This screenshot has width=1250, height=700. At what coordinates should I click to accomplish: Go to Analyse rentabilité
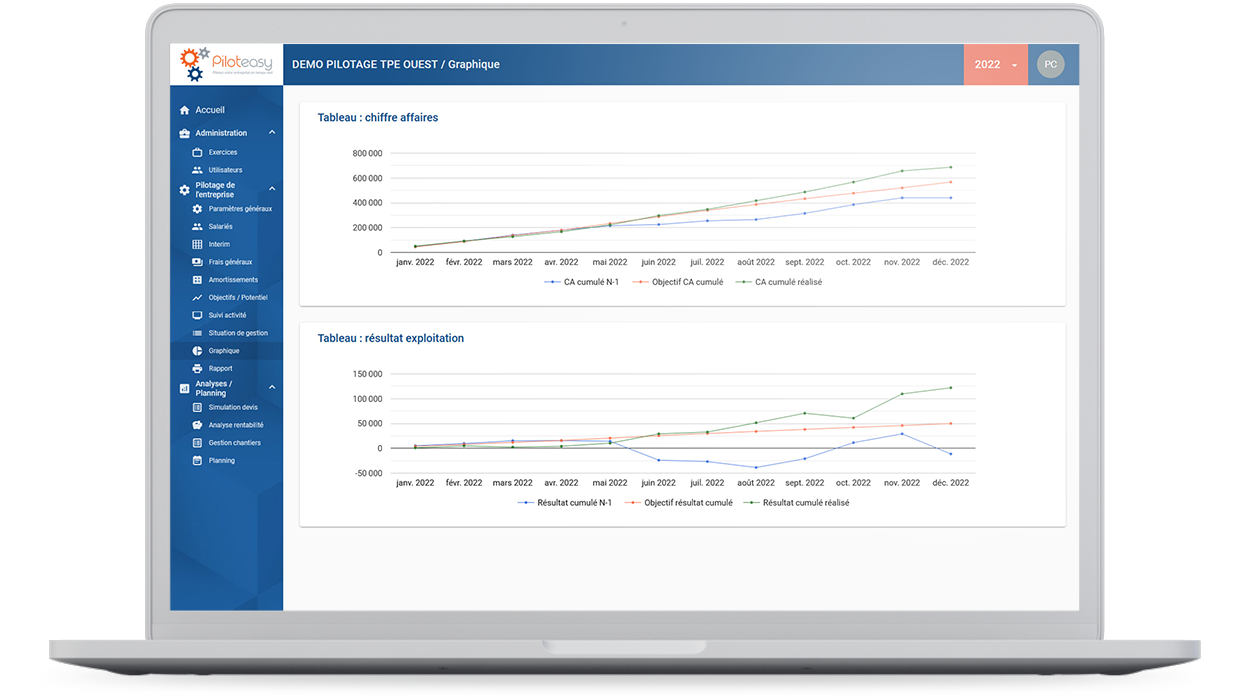227,425
